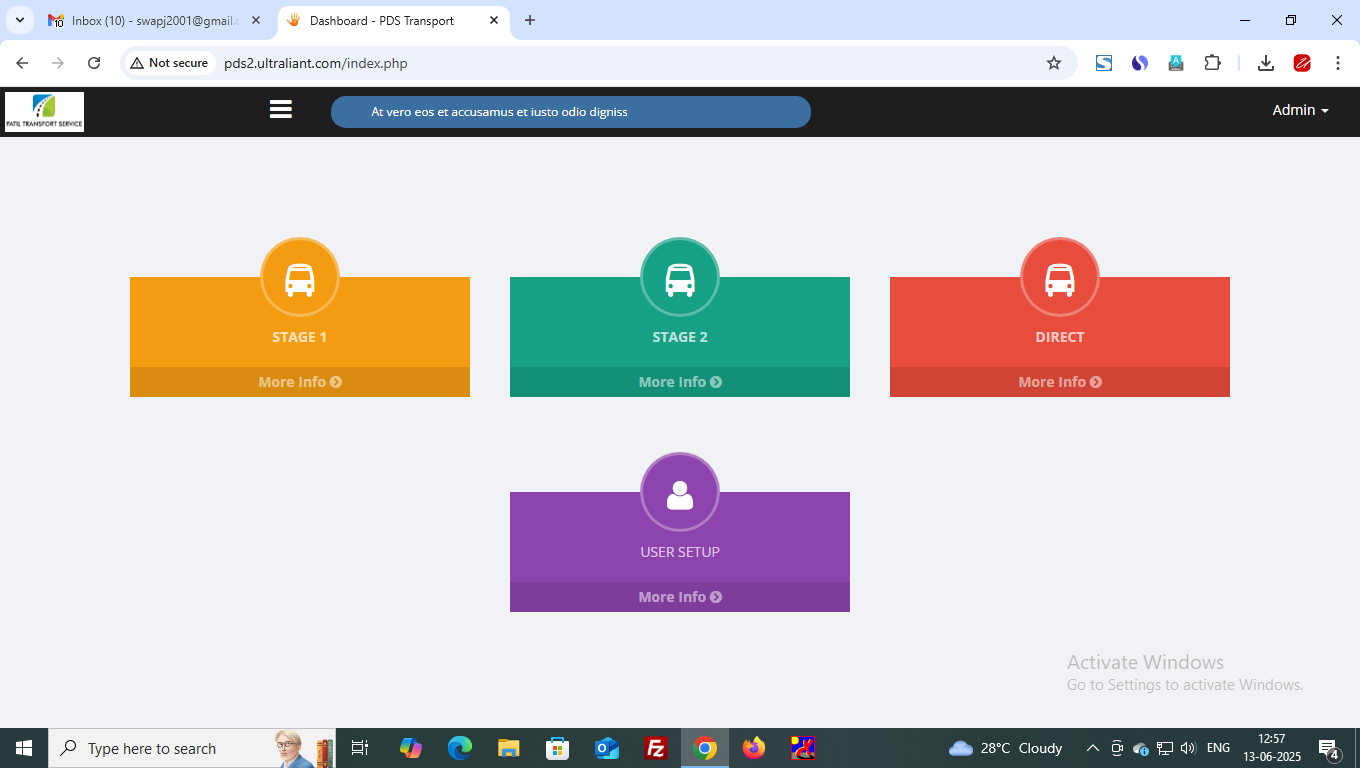The height and width of the screenshot is (768, 1360).
Task: Open the tab search chevron dropdown
Action: tap(20, 20)
